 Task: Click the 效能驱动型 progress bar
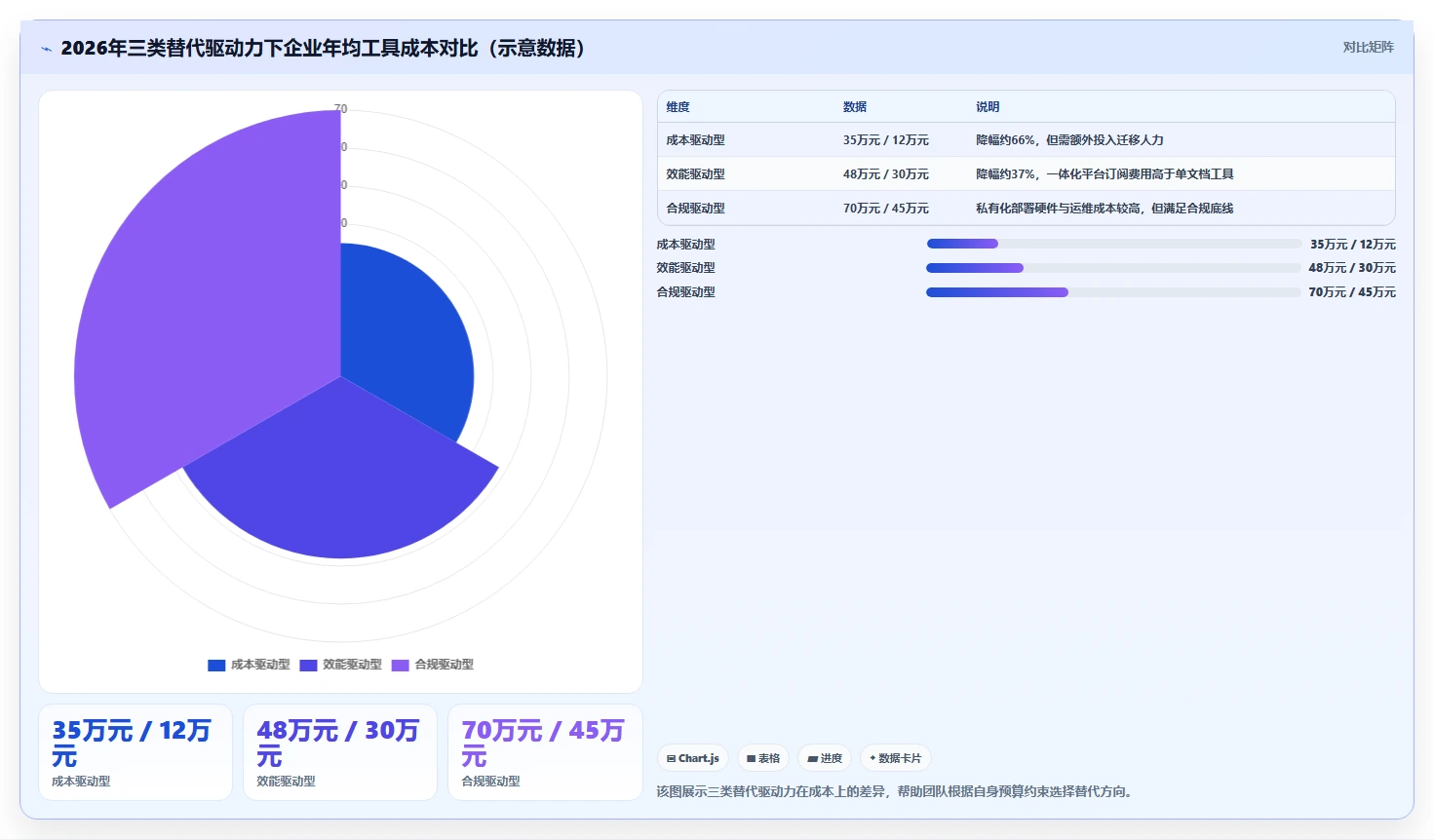[x=1113, y=268]
